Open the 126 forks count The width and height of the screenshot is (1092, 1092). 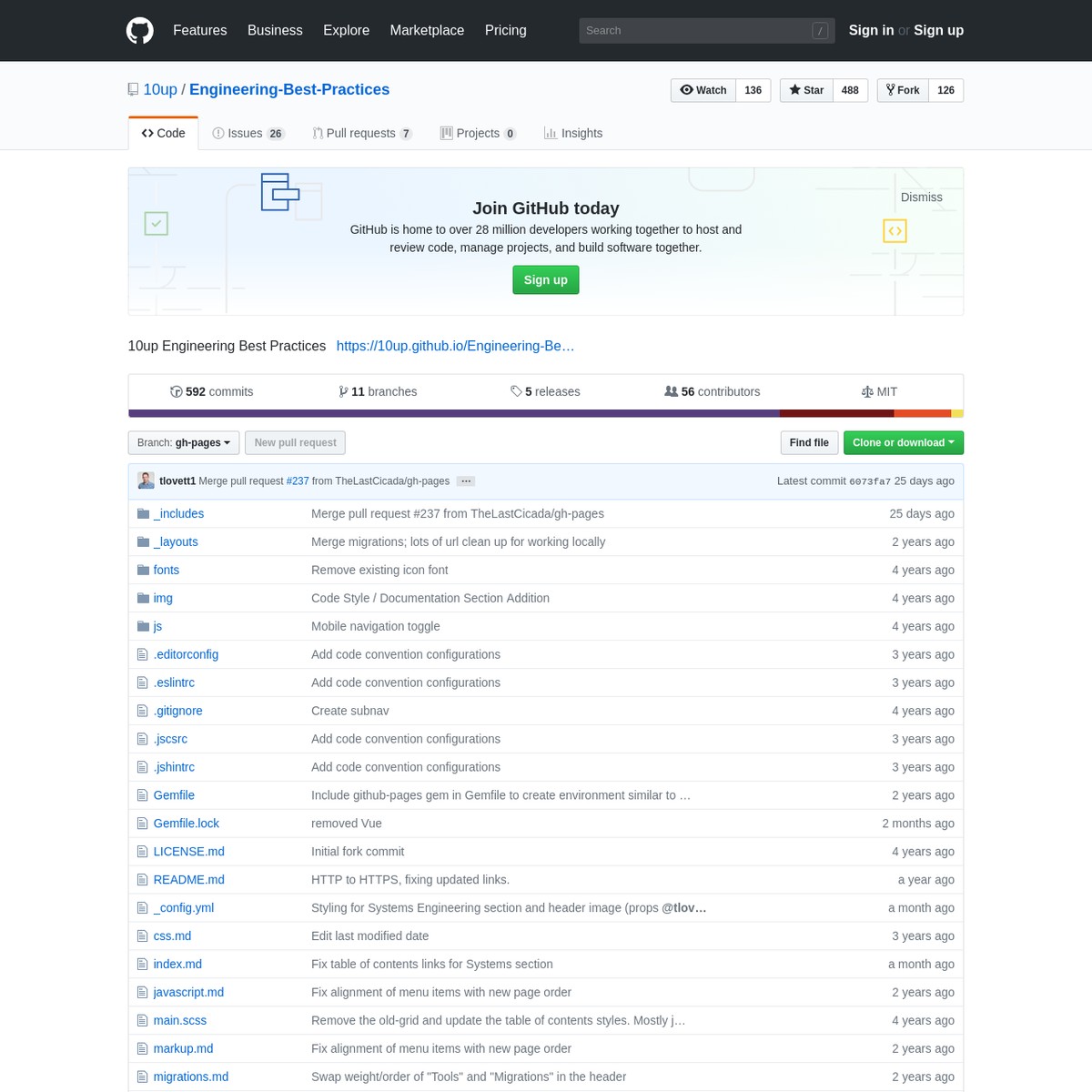click(945, 90)
